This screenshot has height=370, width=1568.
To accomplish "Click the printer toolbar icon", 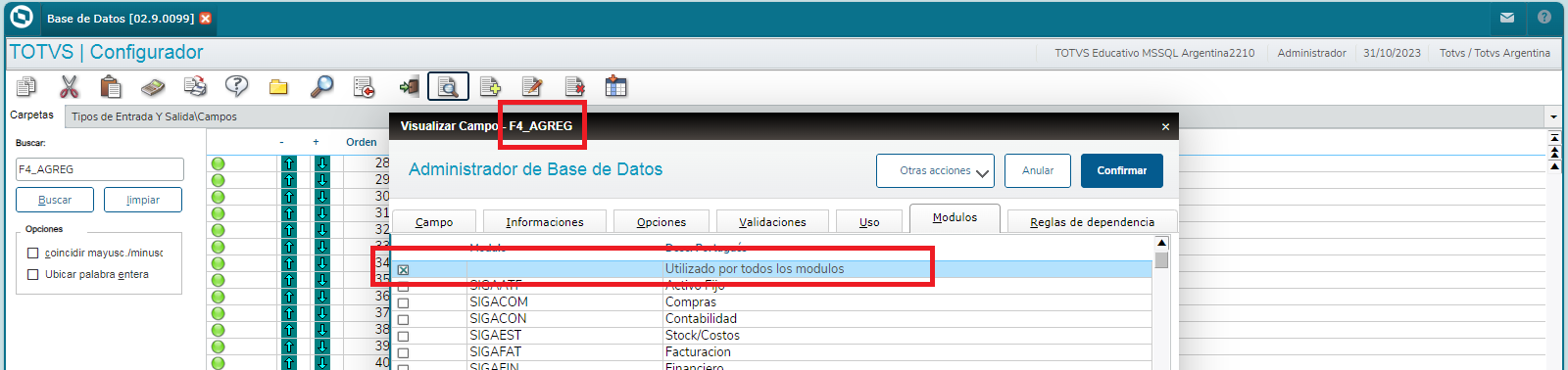I will click(x=195, y=87).
